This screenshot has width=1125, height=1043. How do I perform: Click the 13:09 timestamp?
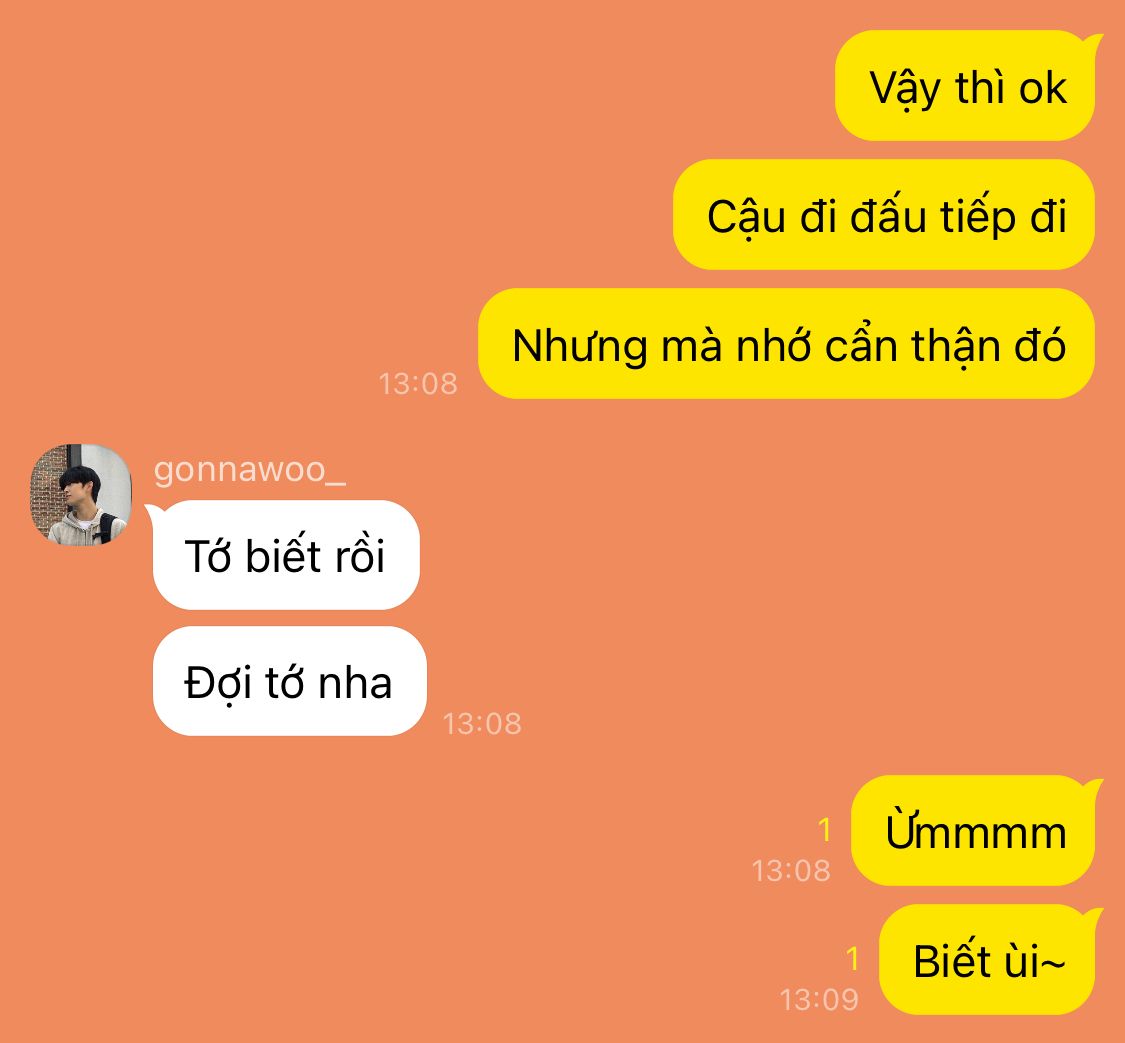pos(819,999)
